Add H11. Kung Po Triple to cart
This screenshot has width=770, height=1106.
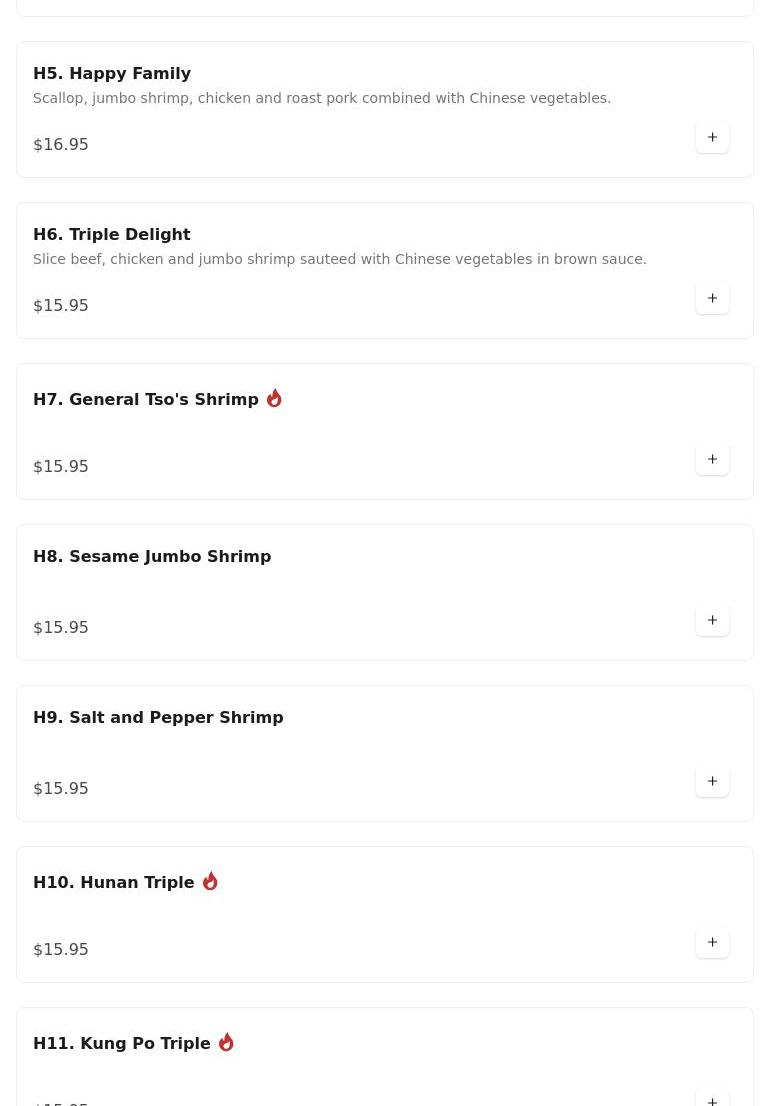click(x=712, y=1098)
